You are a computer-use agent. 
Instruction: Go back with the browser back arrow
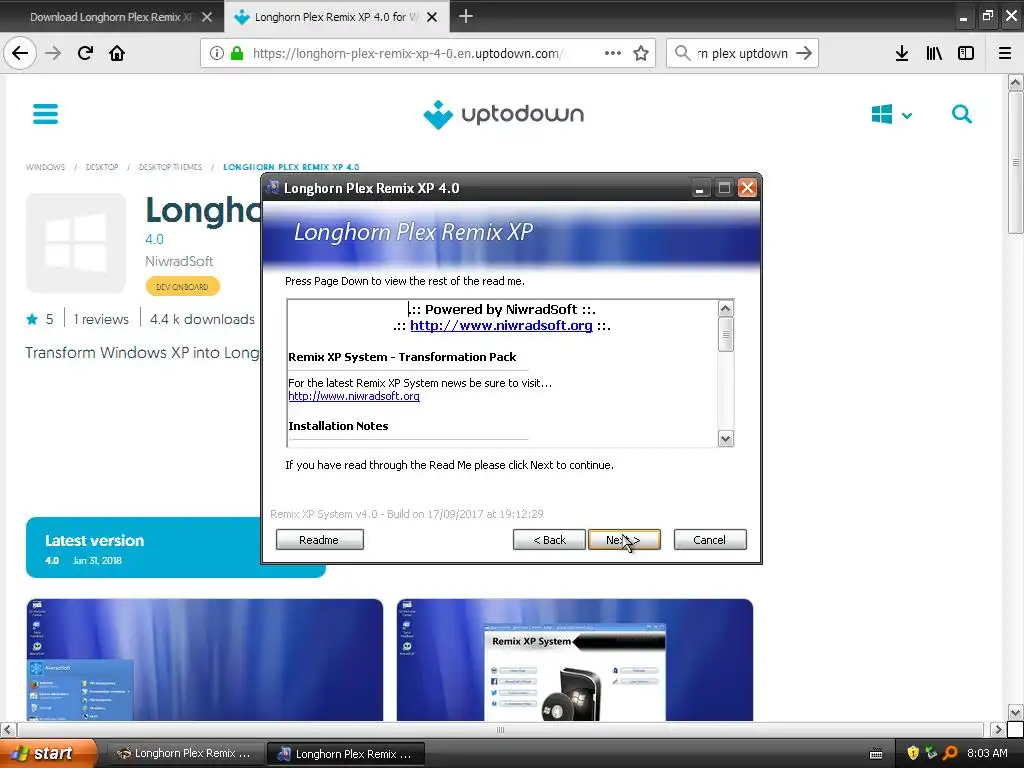[x=20, y=53]
